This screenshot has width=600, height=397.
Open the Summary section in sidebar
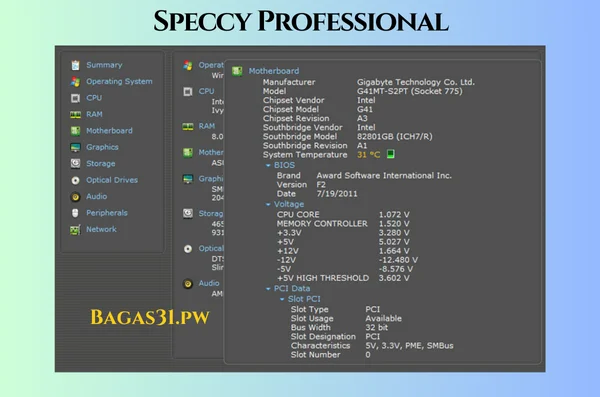tap(104, 65)
